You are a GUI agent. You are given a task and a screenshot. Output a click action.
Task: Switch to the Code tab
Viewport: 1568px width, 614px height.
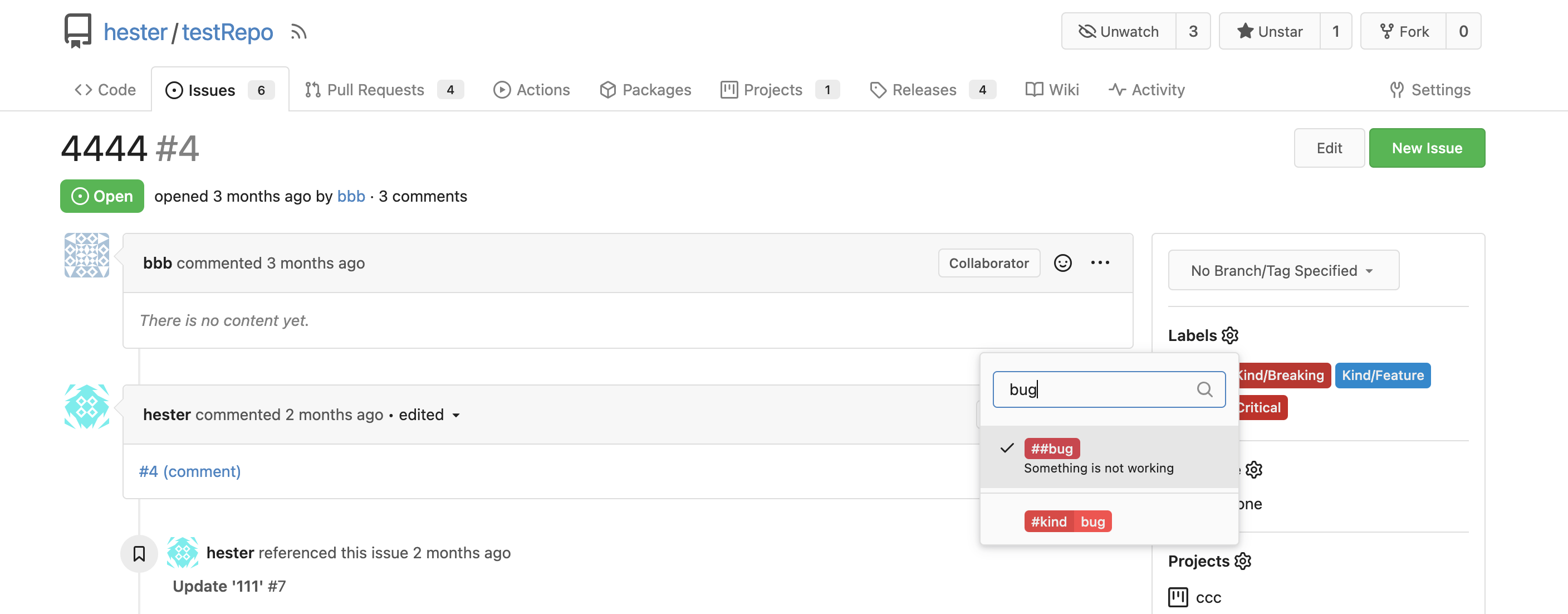pyautogui.click(x=106, y=88)
